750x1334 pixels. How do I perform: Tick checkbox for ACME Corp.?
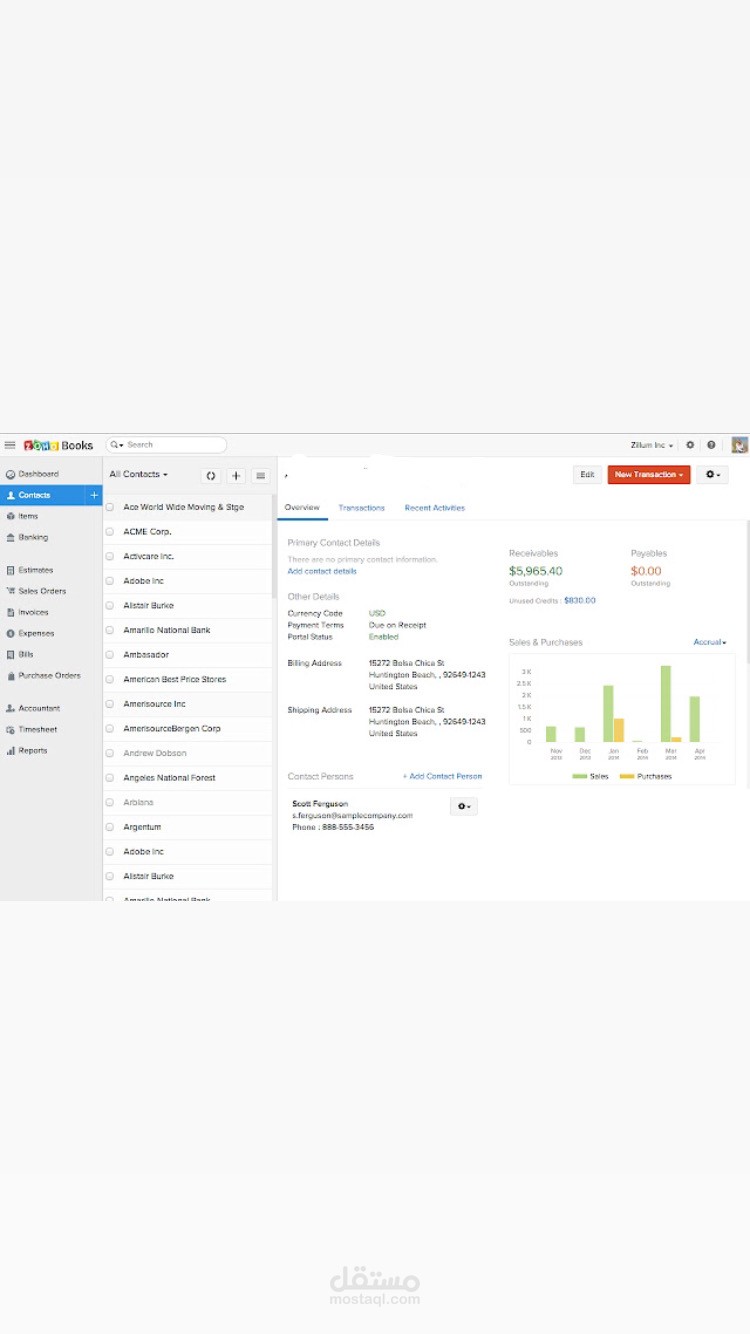point(110,532)
